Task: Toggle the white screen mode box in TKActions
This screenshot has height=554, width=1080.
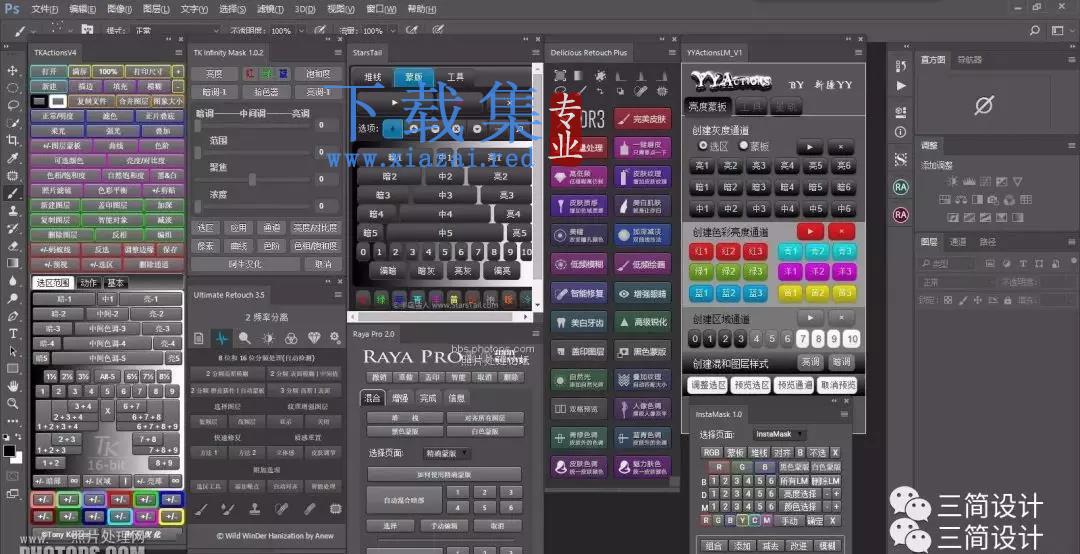Action: pos(58,101)
